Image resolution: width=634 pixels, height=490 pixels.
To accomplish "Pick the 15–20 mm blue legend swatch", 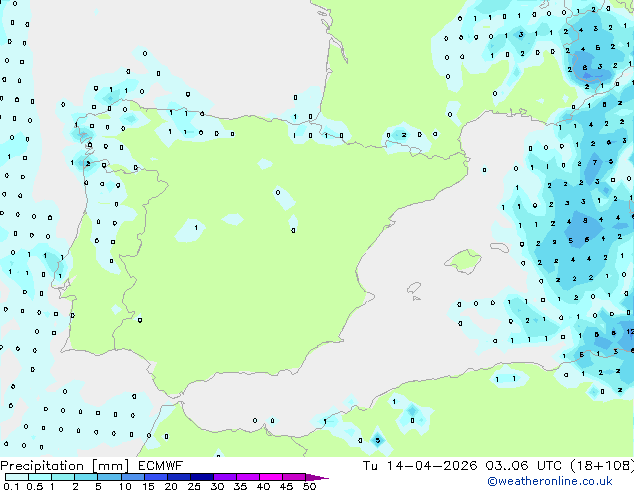I will [x=155, y=477].
